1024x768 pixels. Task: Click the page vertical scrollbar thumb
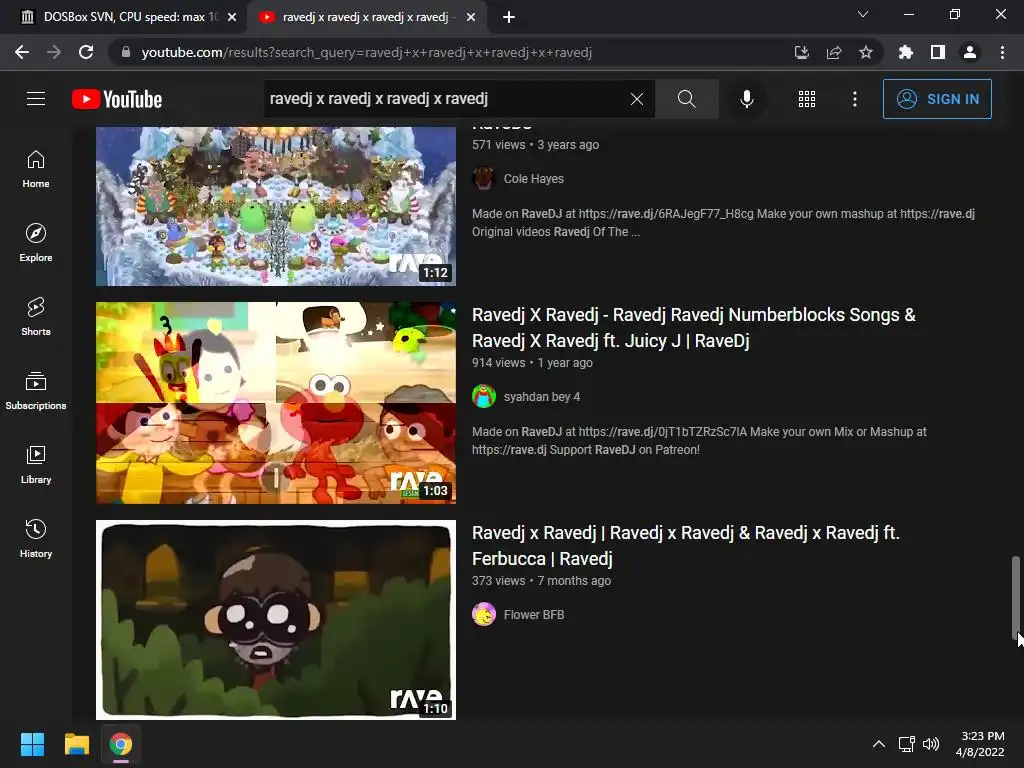[x=1016, y=598]
